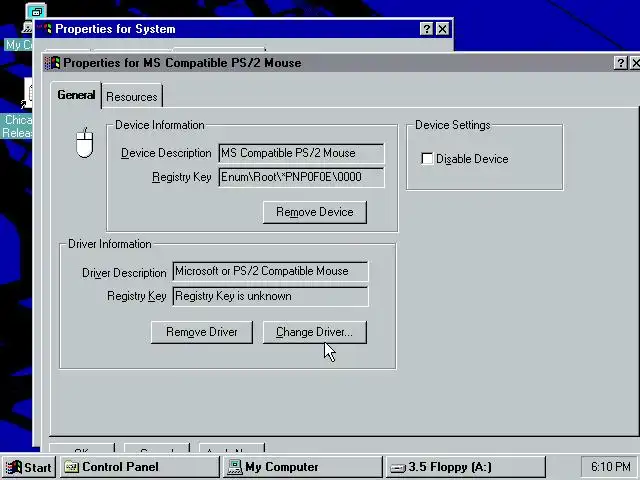Click the Device Description field
This screenshot has height=480, width=640.
[302, 153]
